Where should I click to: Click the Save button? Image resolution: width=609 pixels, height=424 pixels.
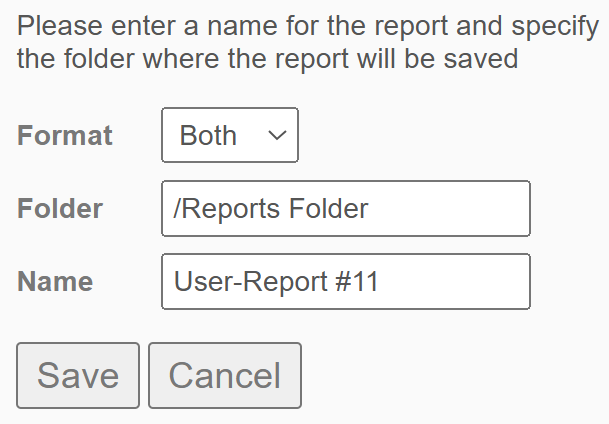(x=78, y=375)
